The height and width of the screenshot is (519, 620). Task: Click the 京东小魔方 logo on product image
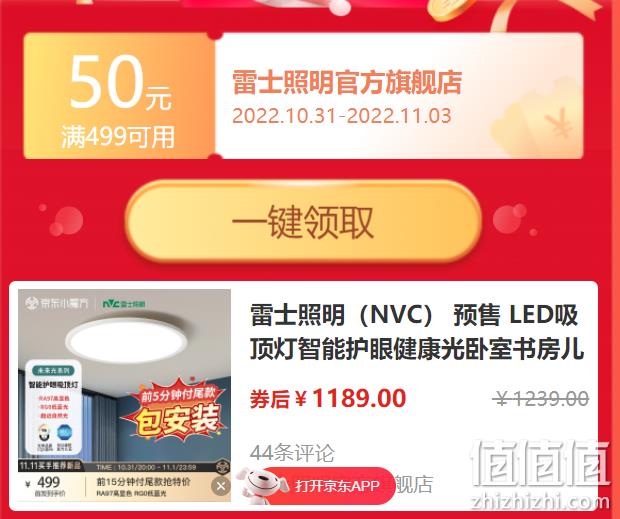57,303
